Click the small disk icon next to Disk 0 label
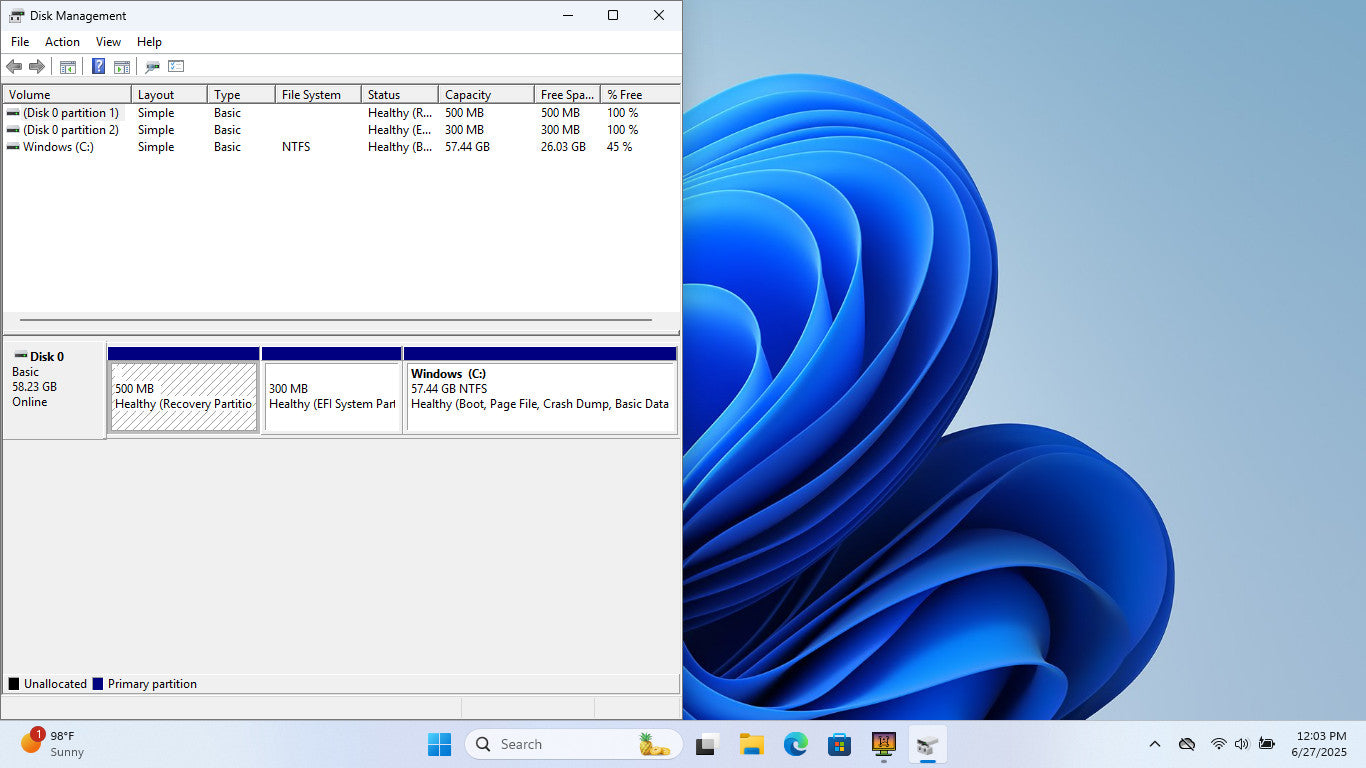This screenshot has height=768, width=1366. coord(21,355)
